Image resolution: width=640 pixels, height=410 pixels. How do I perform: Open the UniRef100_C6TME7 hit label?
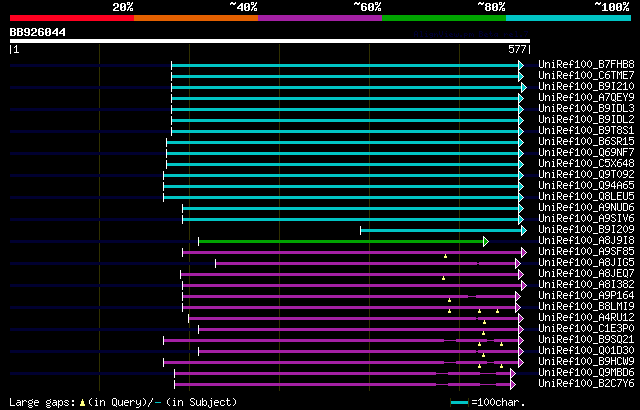586,75
